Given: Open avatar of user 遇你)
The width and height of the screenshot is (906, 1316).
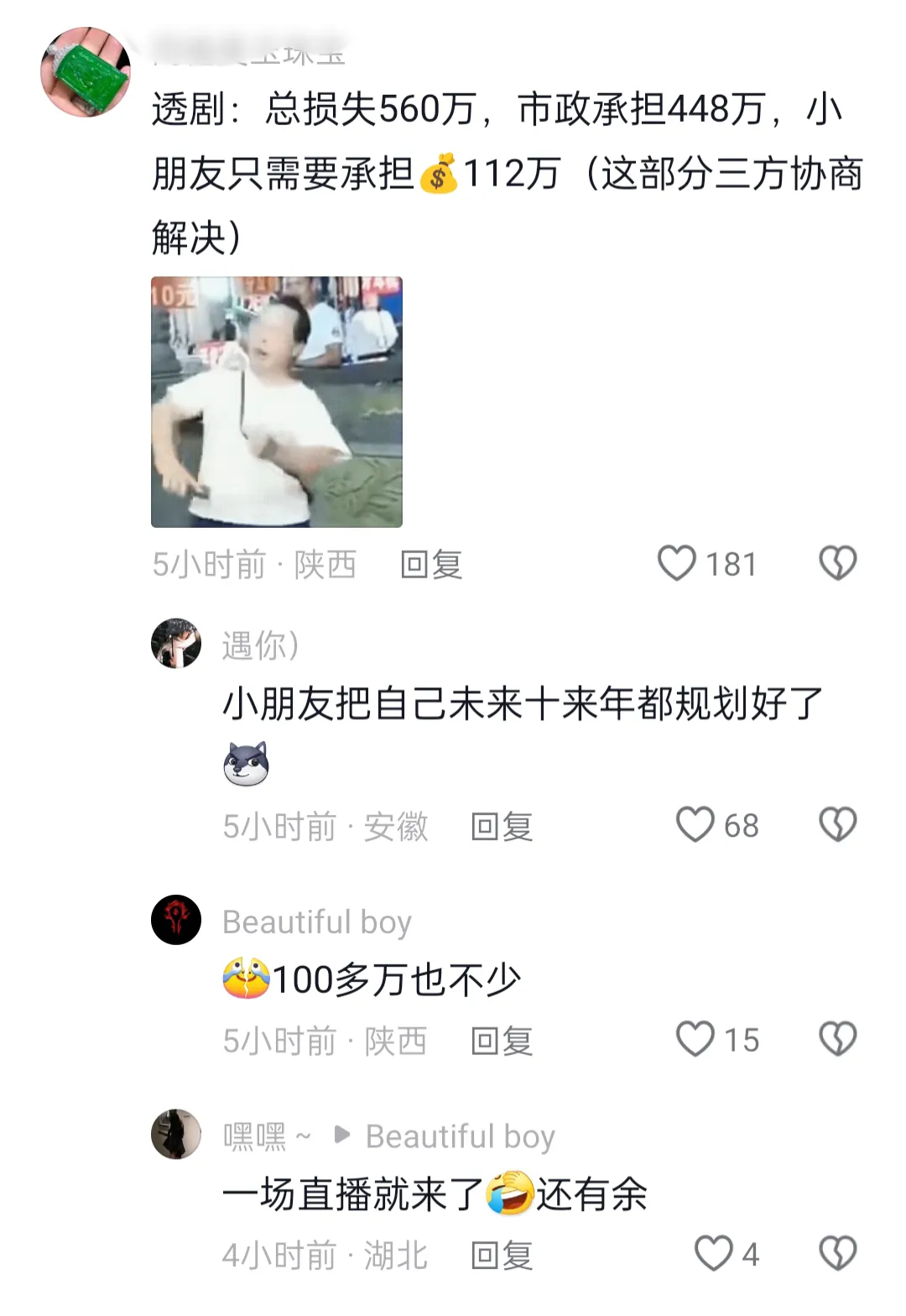Looking at the screenshot, I should (176, 644).
